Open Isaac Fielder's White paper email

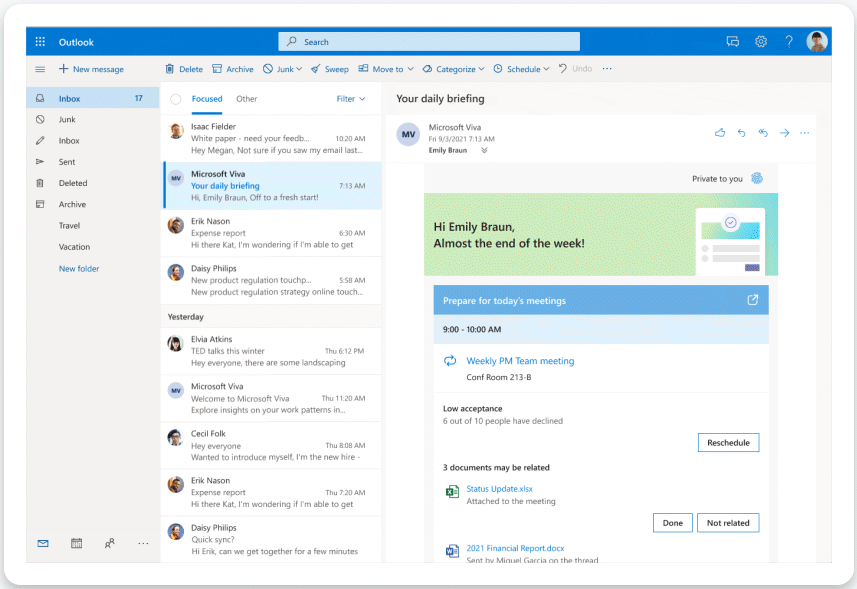pos(272,138)
